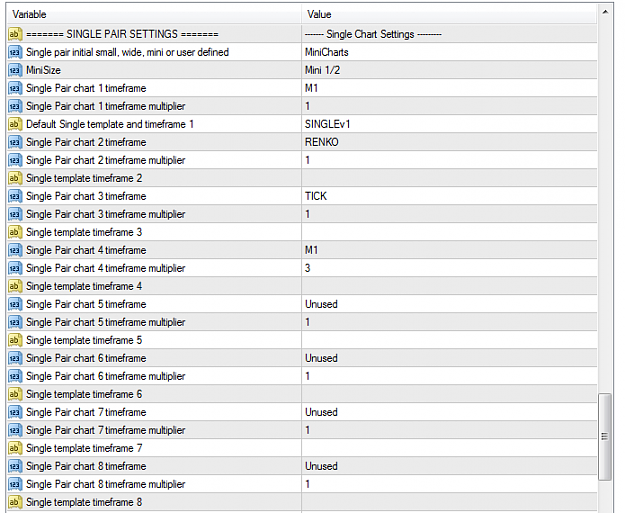625x513 pixels.
Task: Click icon beside Single Pair chart 6 timeframe
Action: click(x=15, y=358)
